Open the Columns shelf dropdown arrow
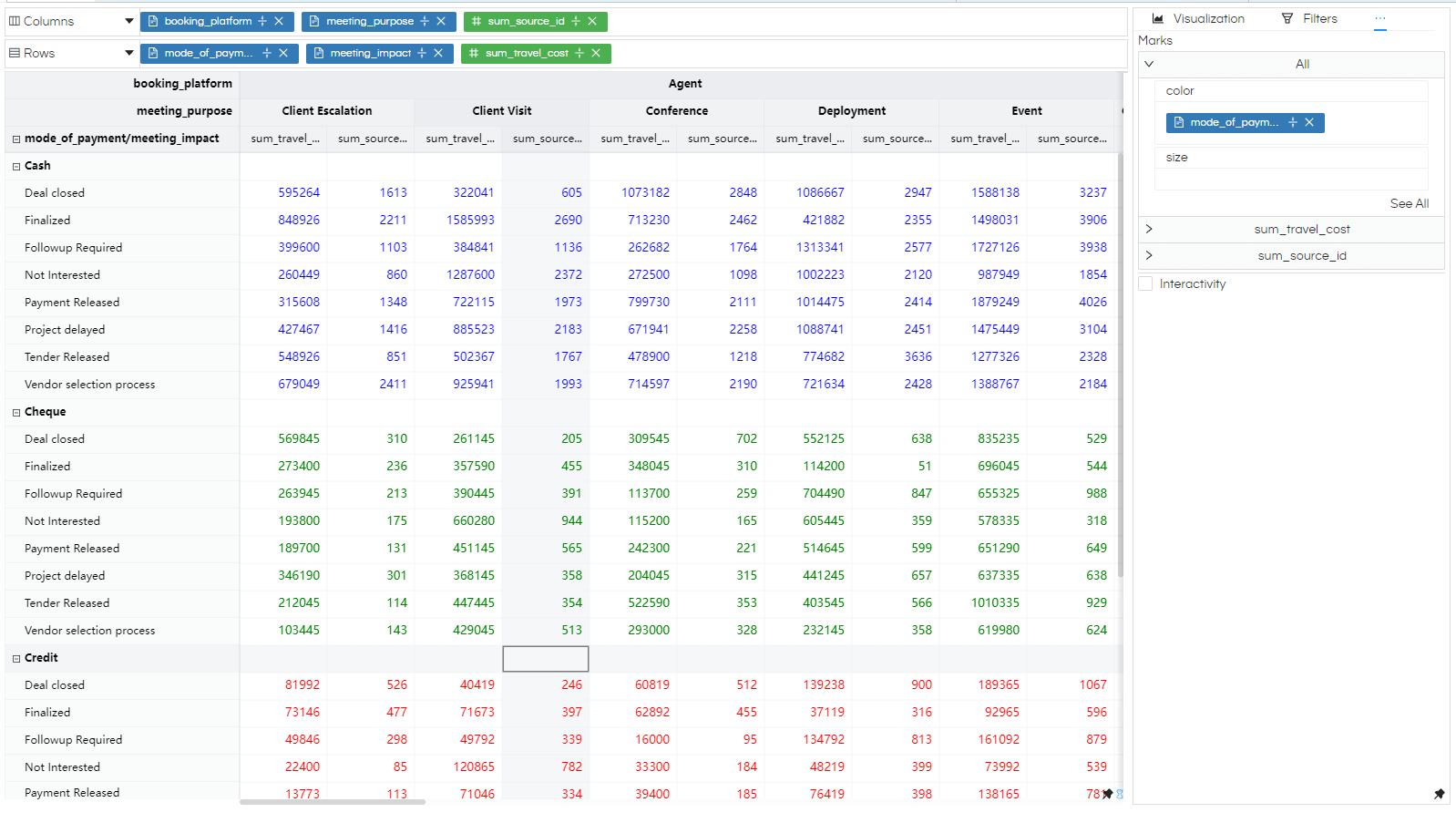Image resolution: width=1456 pixels, height=823 pixels. pos(128,21)
